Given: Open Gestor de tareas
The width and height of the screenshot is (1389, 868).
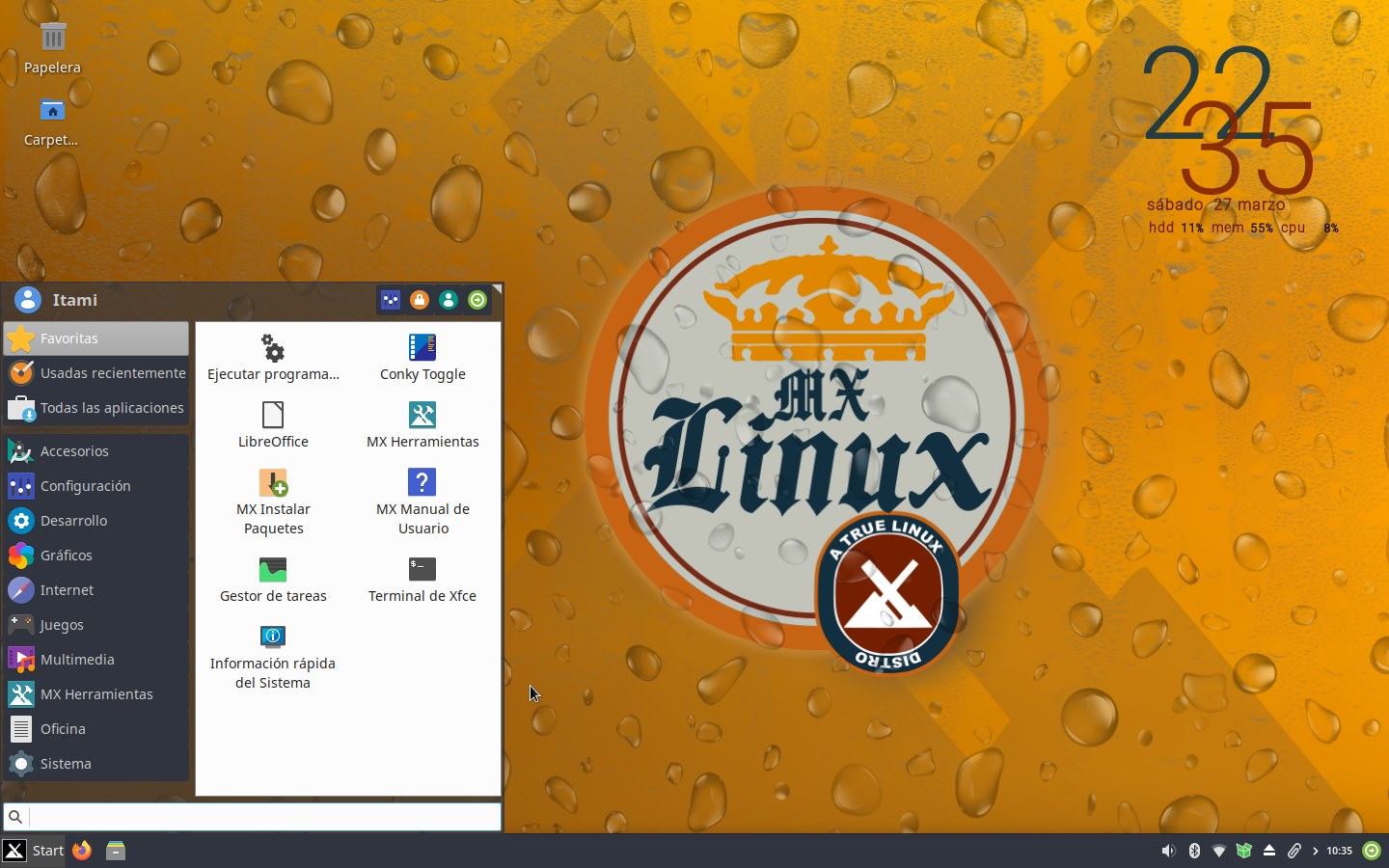Looking at the screenshot, I should coord(273,580).
